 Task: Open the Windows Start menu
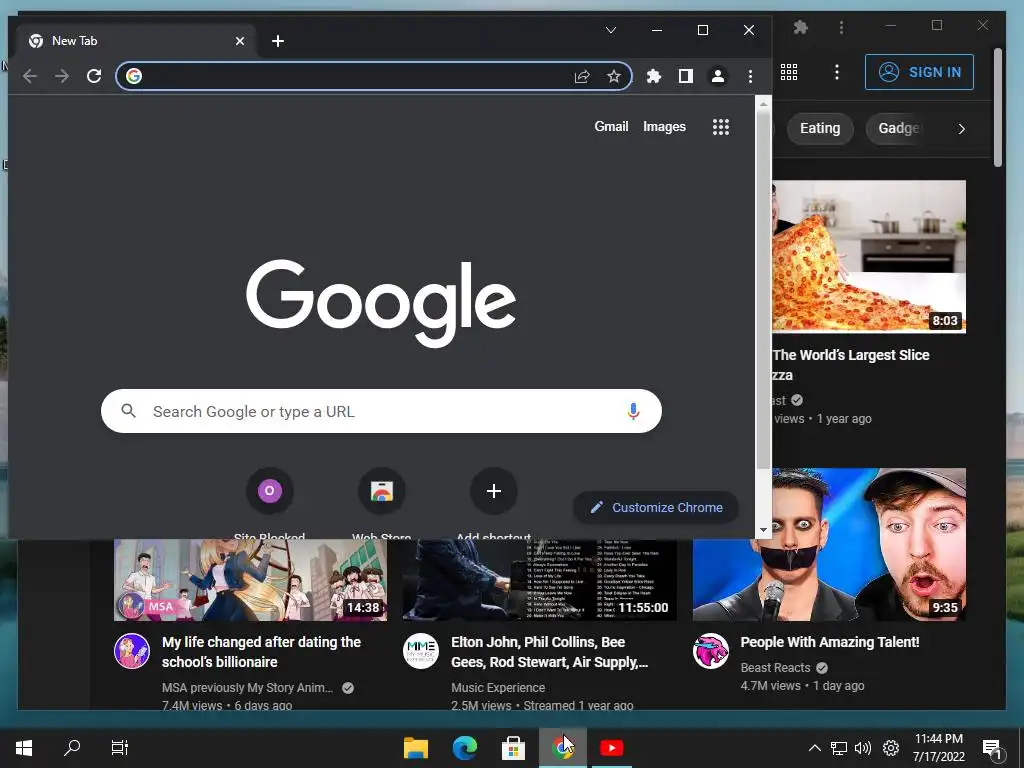[24, 748]
